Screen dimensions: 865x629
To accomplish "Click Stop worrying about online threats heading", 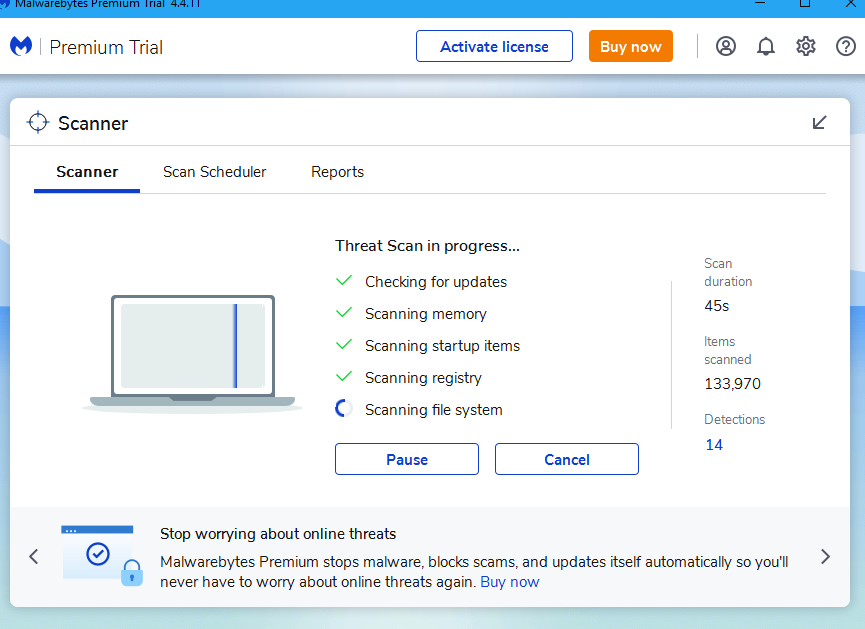I will [x=278, y=534].
